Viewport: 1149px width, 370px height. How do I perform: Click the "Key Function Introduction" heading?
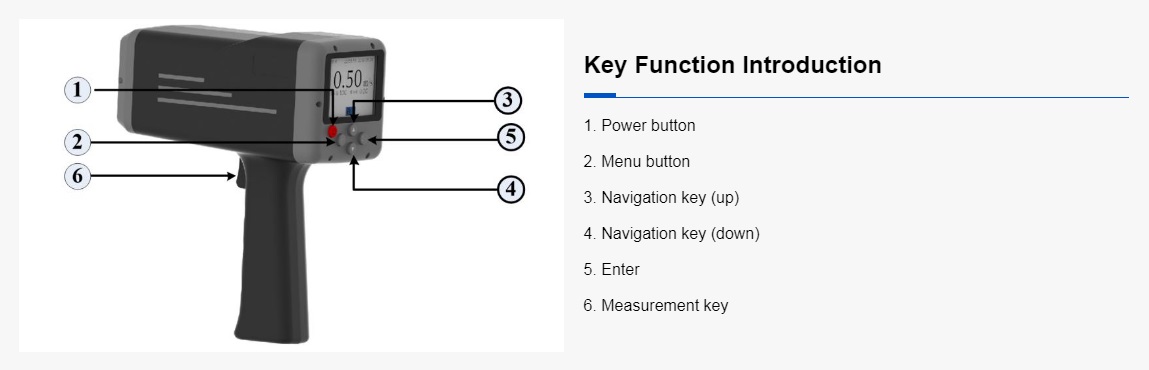click(x=732, y=64)
